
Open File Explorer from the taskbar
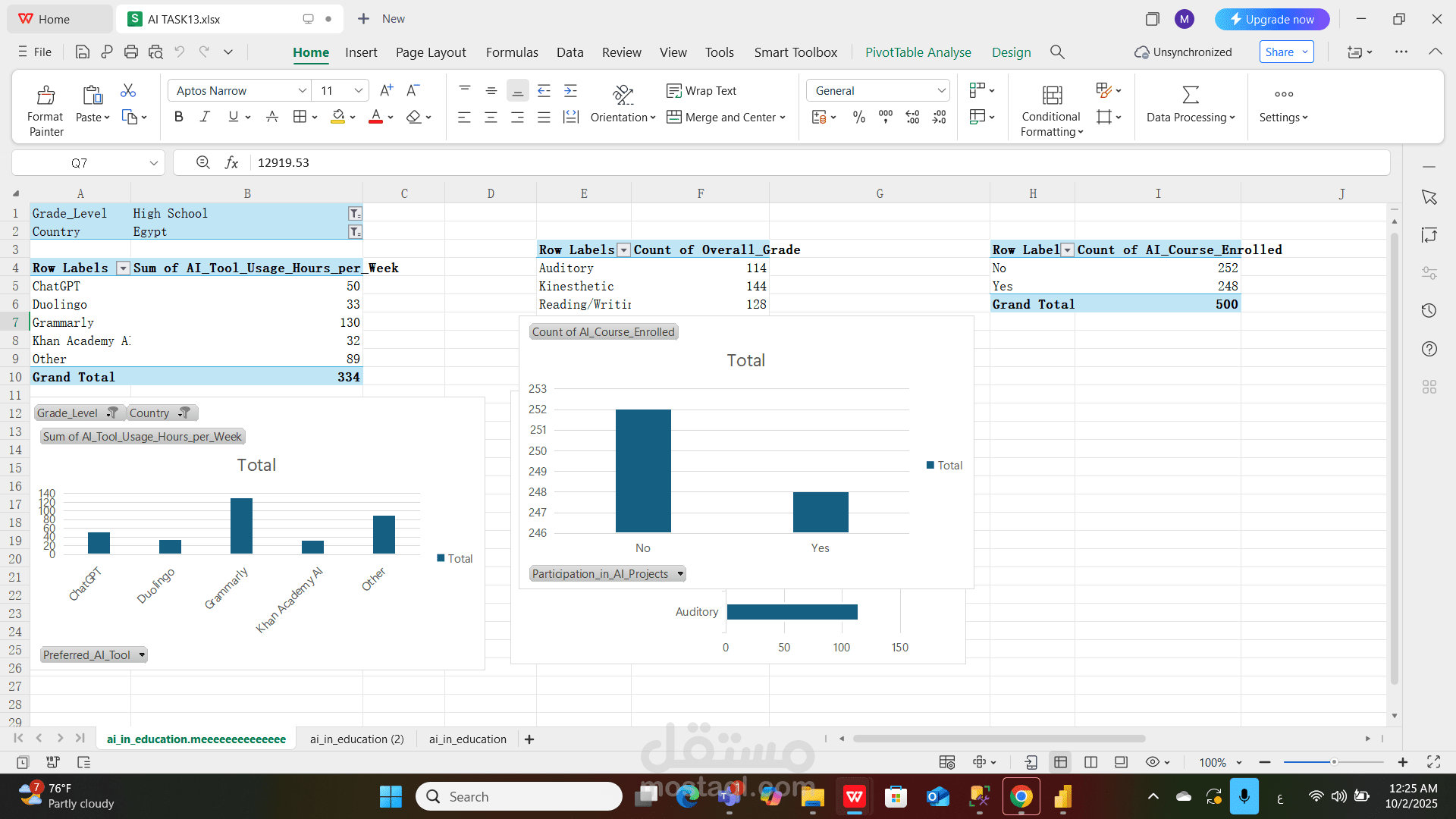pyautogui.click(x=812, y=796)
